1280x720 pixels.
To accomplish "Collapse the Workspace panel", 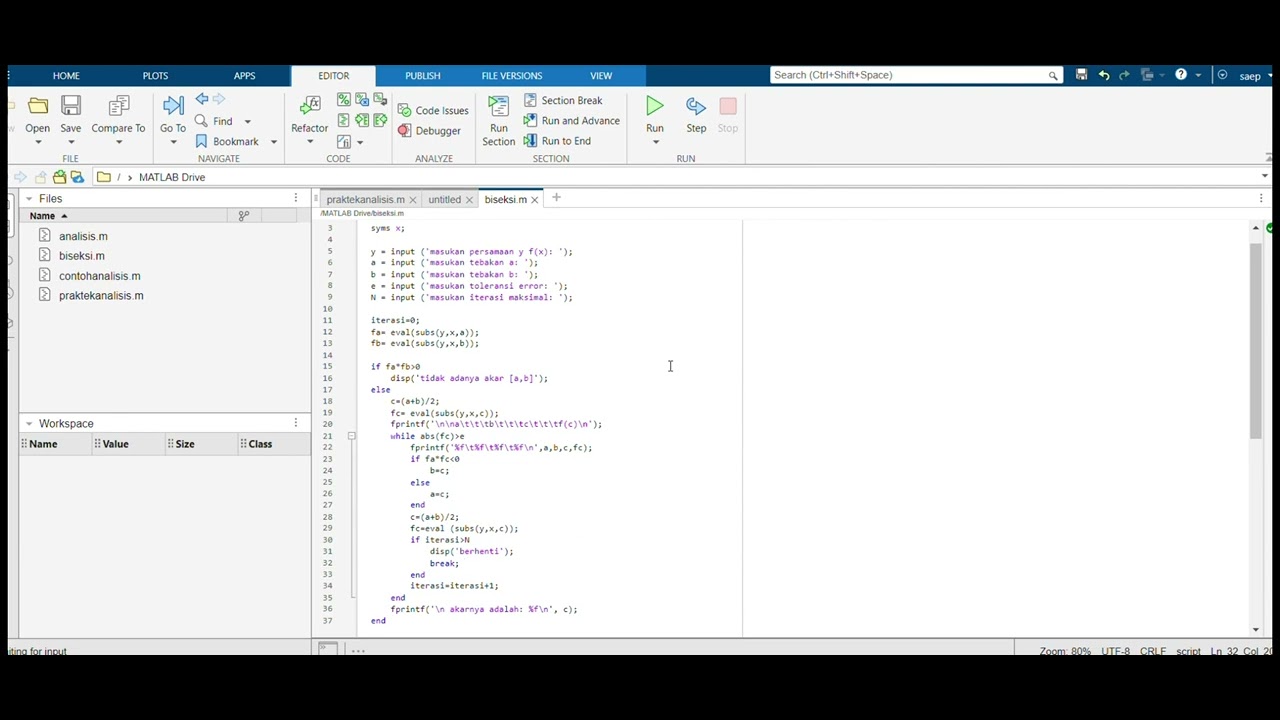I will [29, 423].
